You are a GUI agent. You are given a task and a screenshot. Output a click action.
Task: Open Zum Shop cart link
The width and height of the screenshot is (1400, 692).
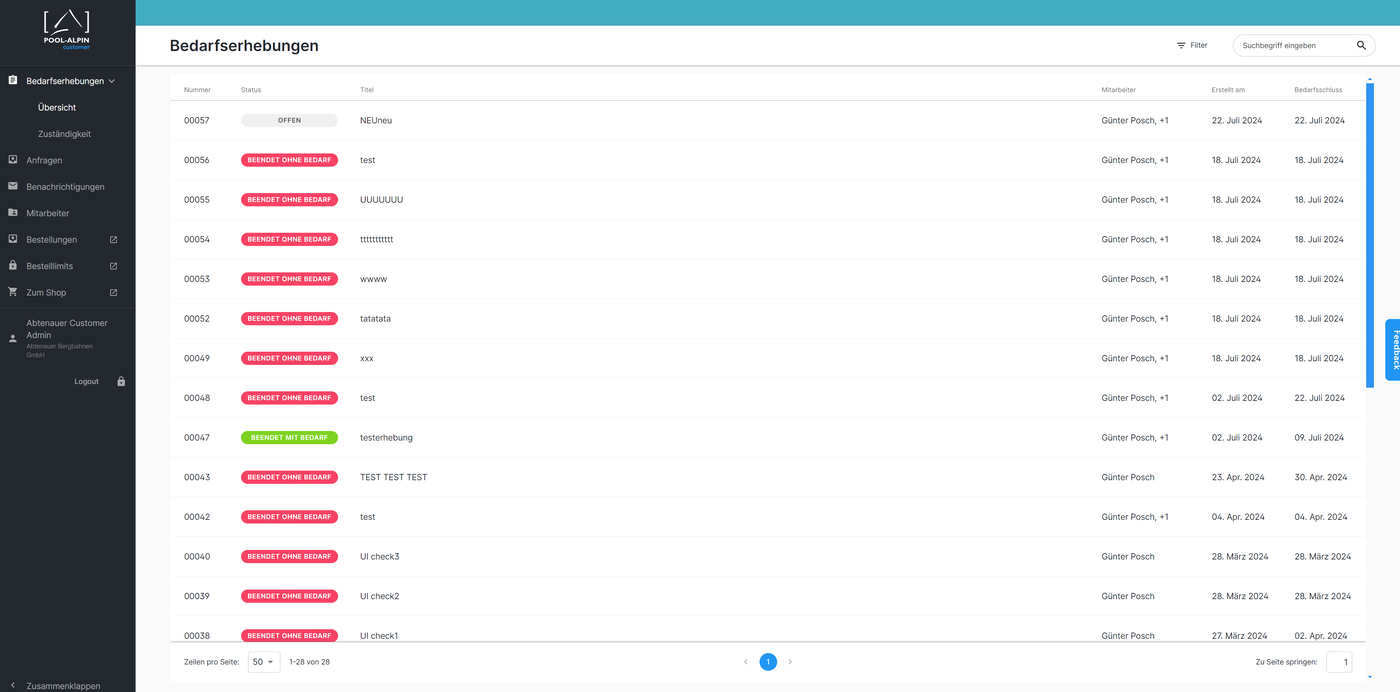point(46,293)
